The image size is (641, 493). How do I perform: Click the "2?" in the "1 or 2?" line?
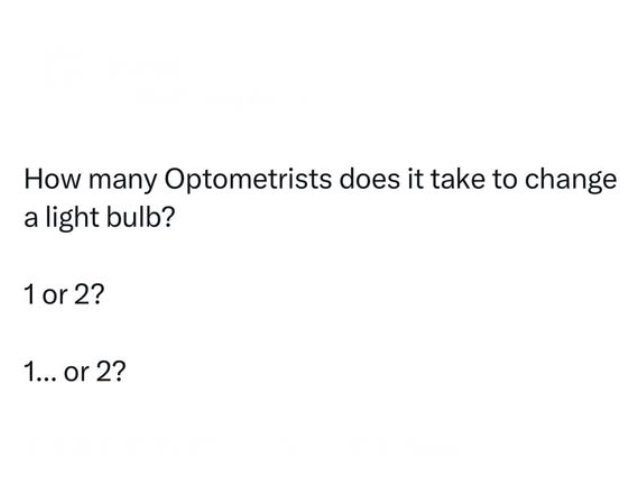click(85, 296)
